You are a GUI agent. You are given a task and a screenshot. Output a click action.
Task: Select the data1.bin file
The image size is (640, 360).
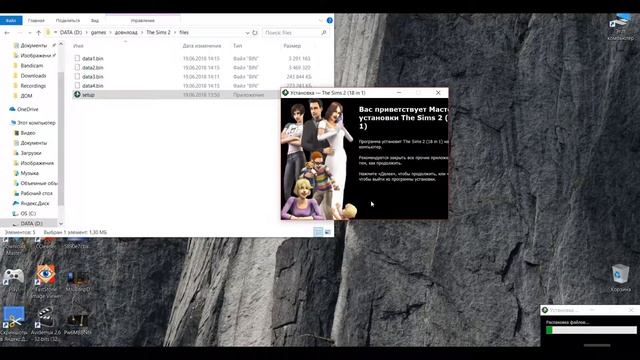click(93, 59)
